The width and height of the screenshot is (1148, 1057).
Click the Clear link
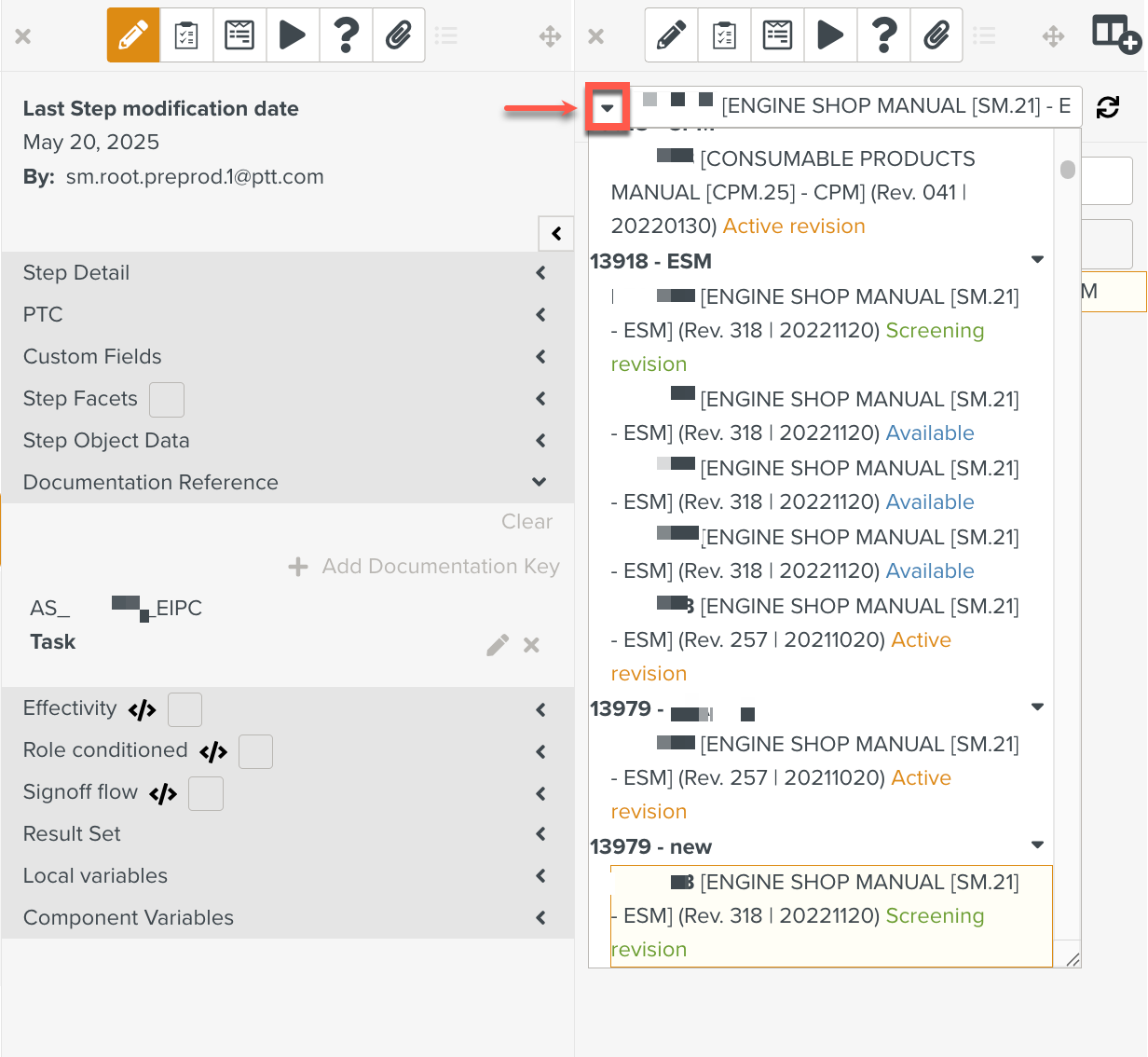[x=526, y=522]
